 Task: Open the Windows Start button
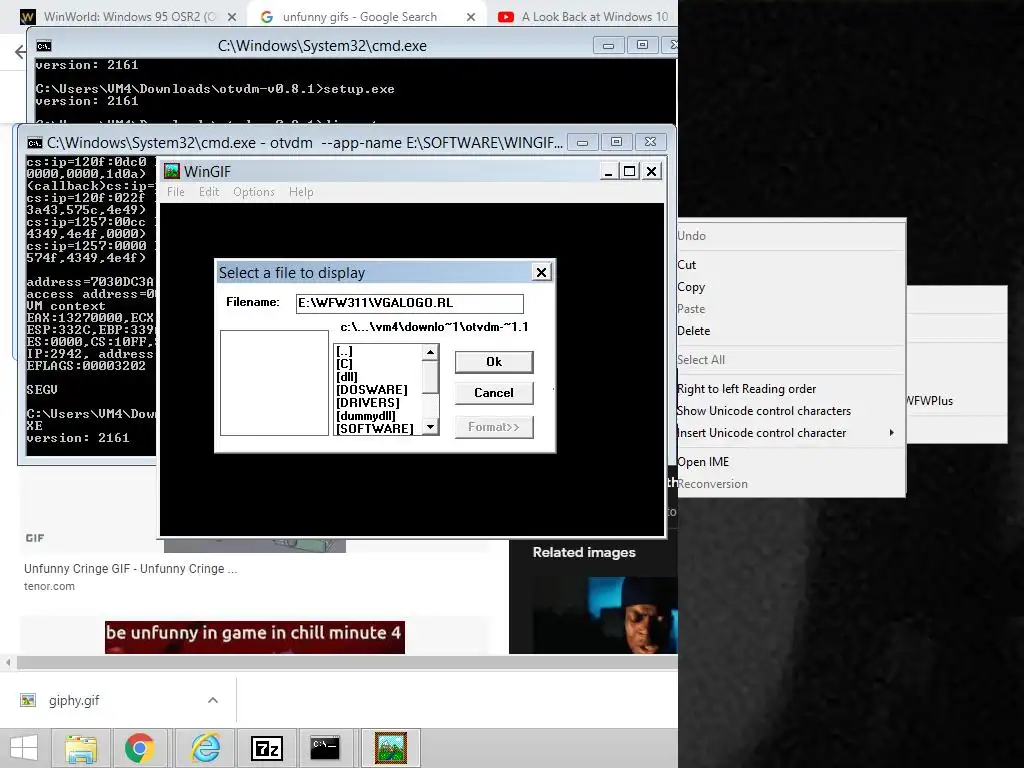point(24,748)
